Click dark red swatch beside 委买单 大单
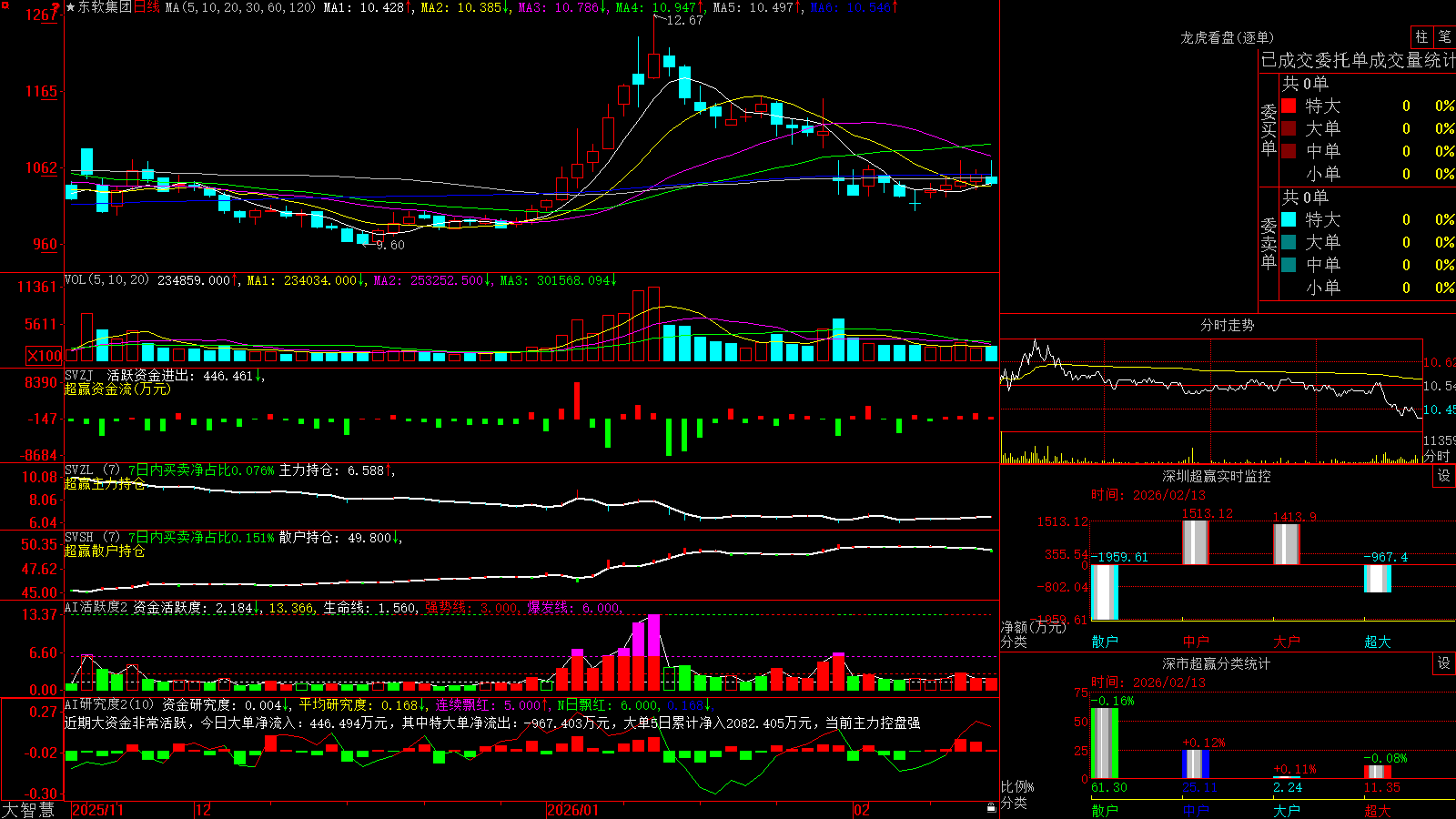 click(1289, 128)
